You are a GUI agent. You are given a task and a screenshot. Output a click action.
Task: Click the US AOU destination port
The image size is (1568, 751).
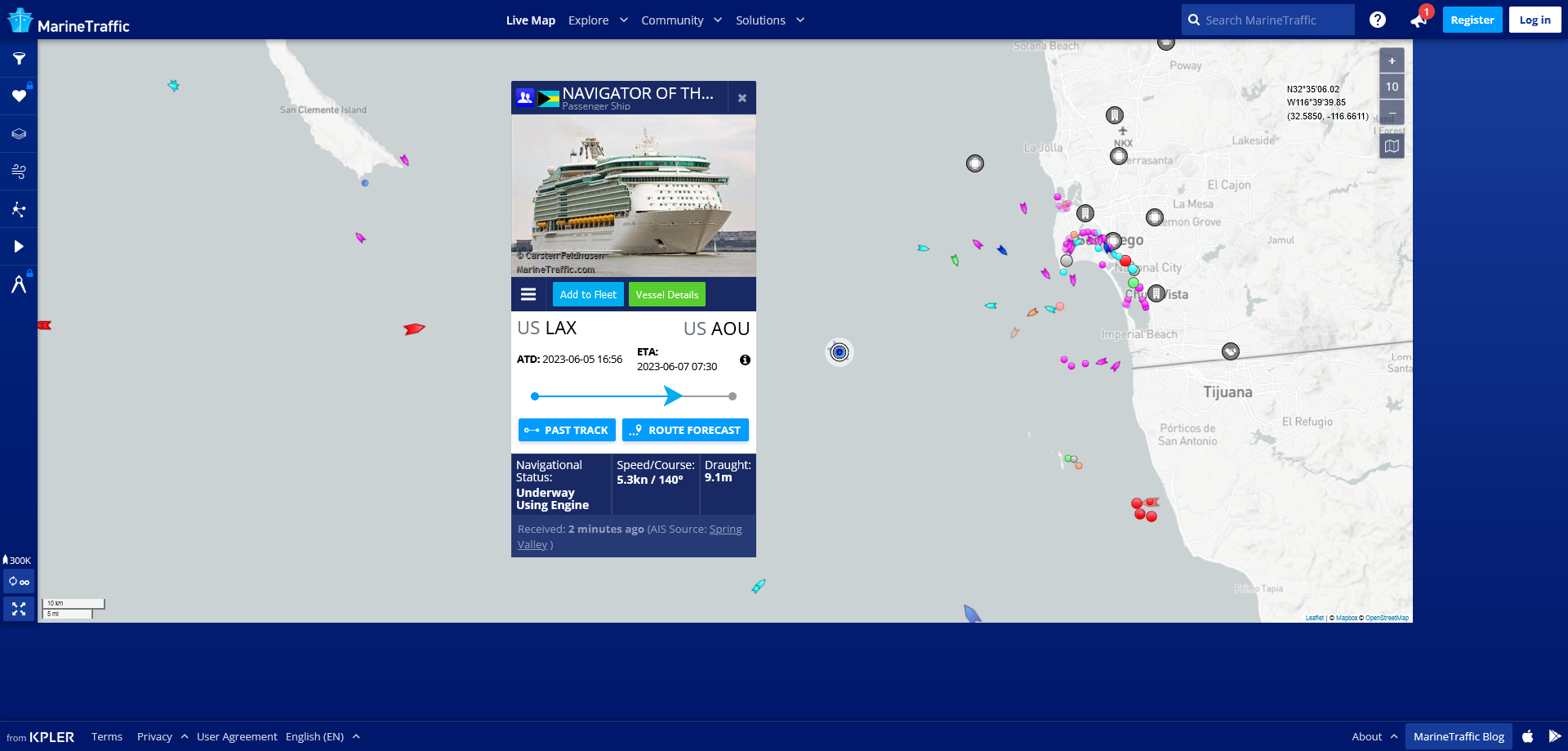tap(716, 329)
